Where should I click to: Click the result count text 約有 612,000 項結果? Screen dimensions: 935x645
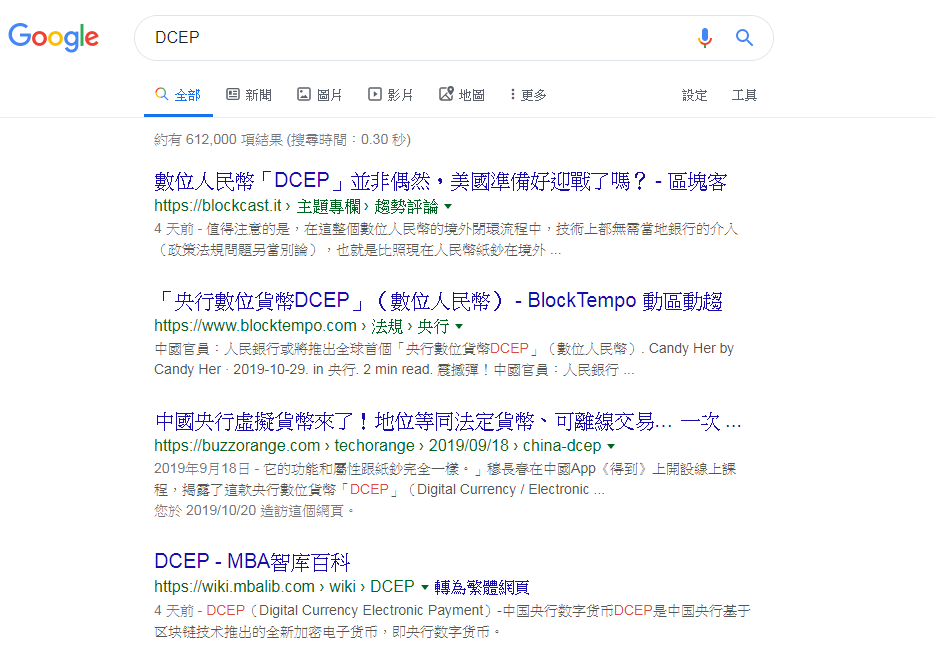[218, 139]
